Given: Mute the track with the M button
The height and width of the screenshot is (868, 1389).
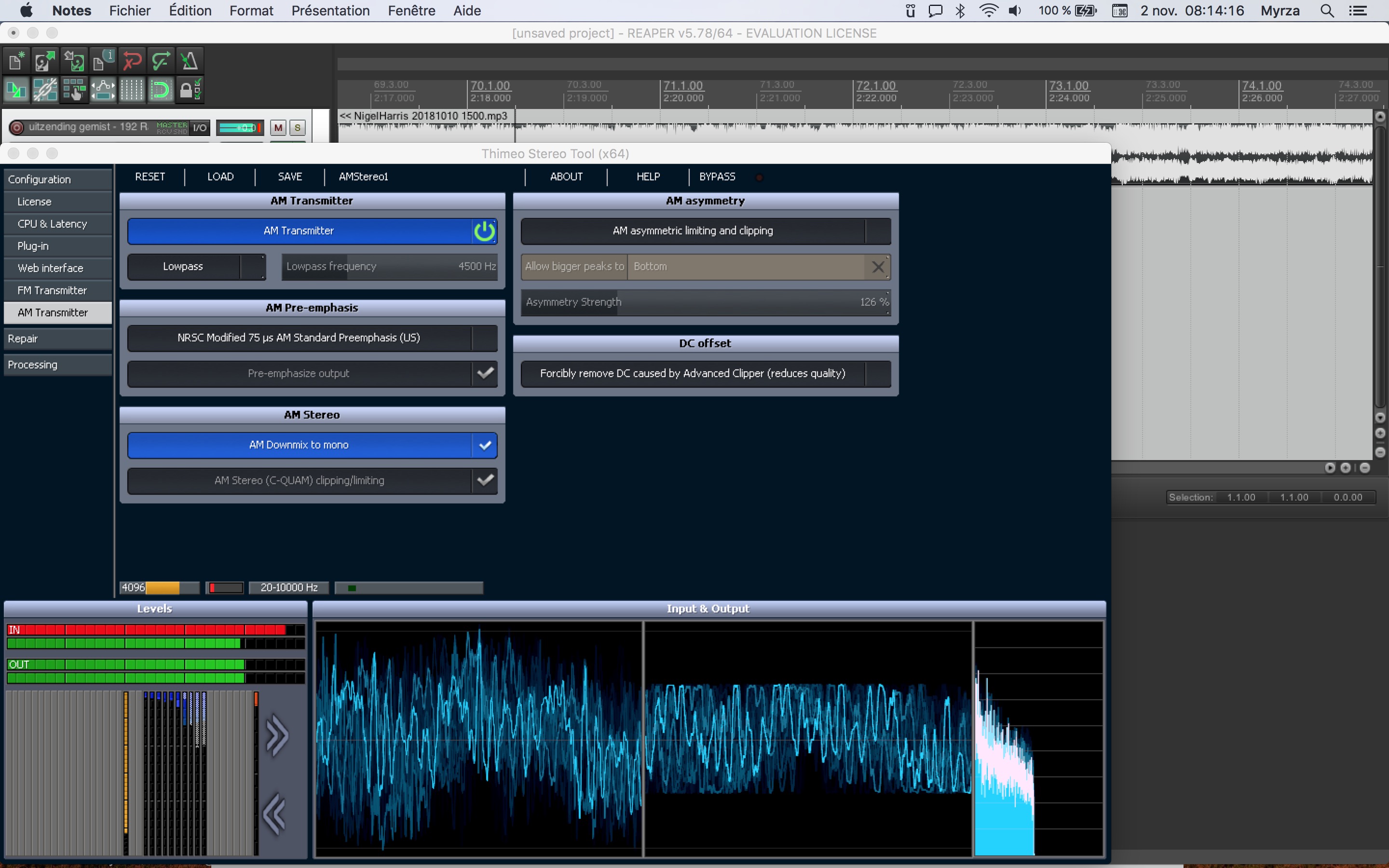Looking at the screenshot, I should tap(278, 127).
